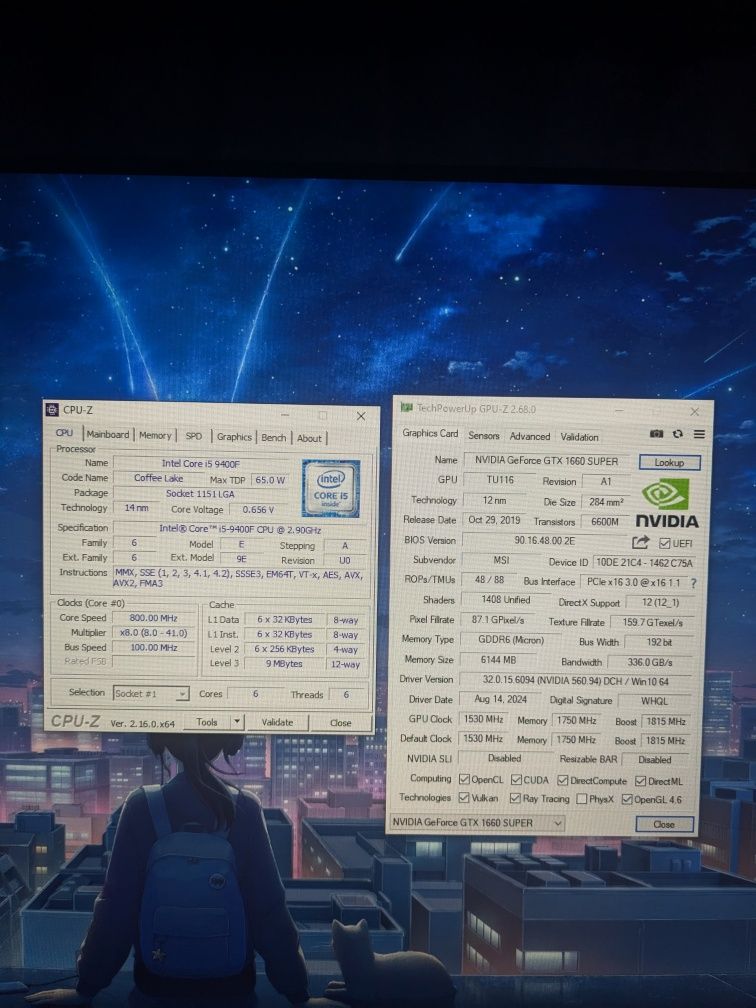Click the Lookup button in GPU-Z

coord(669,462)
